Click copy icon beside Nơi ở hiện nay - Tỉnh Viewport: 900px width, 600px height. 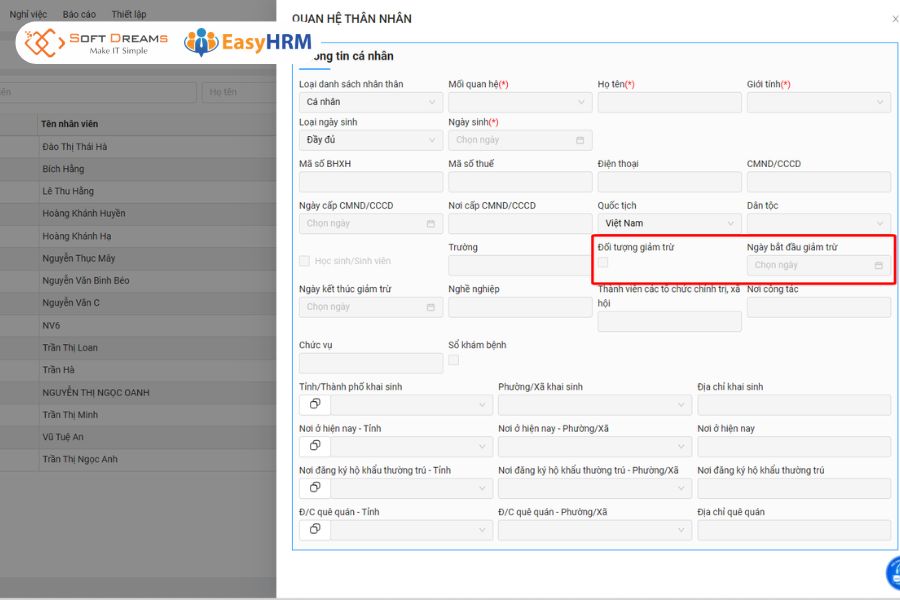(x=315, y=446)
